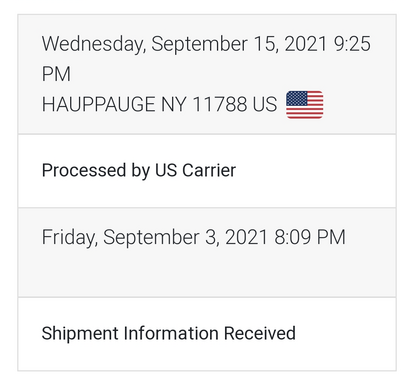Click the word Shipment

80,333
